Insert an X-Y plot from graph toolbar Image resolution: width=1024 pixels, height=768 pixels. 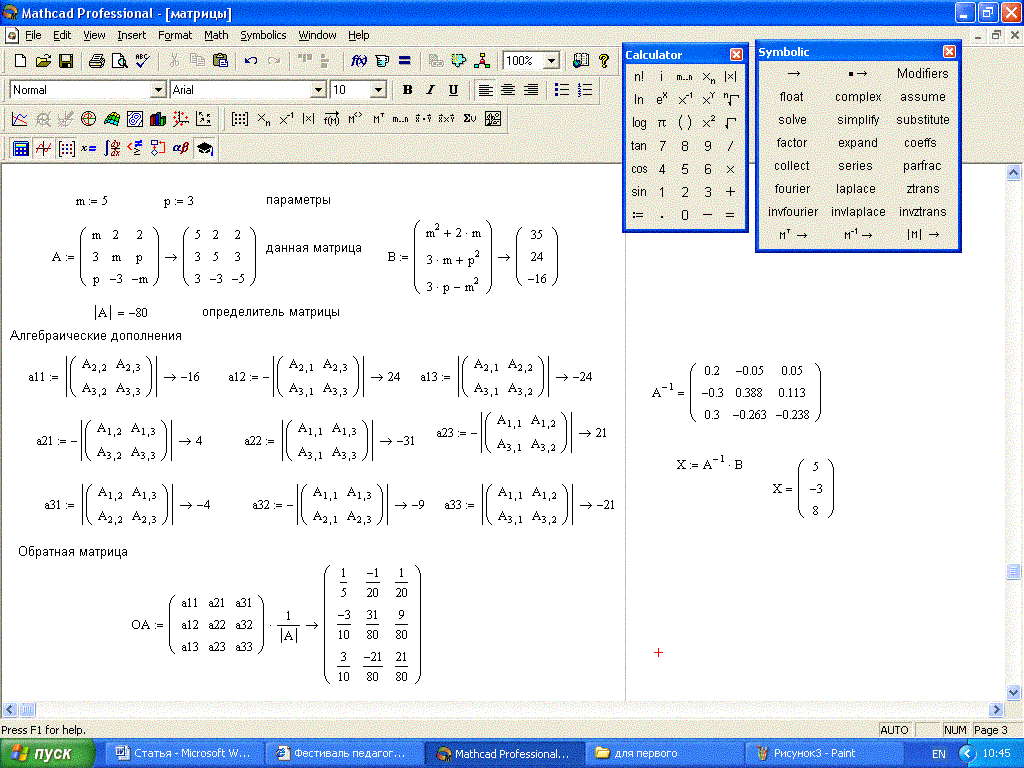tap(19, 119)
